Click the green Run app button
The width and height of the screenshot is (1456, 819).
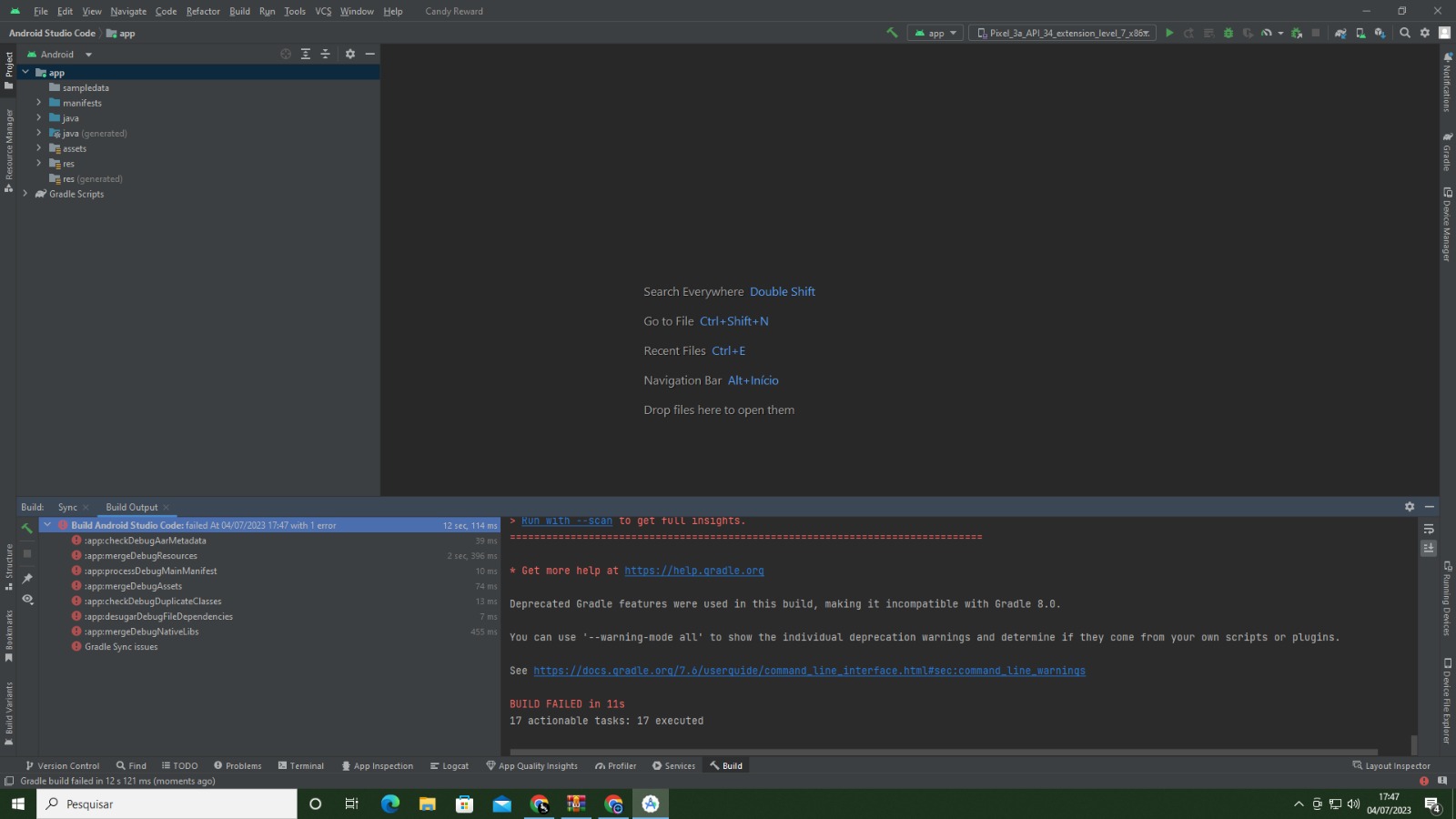coord(1169,33)
